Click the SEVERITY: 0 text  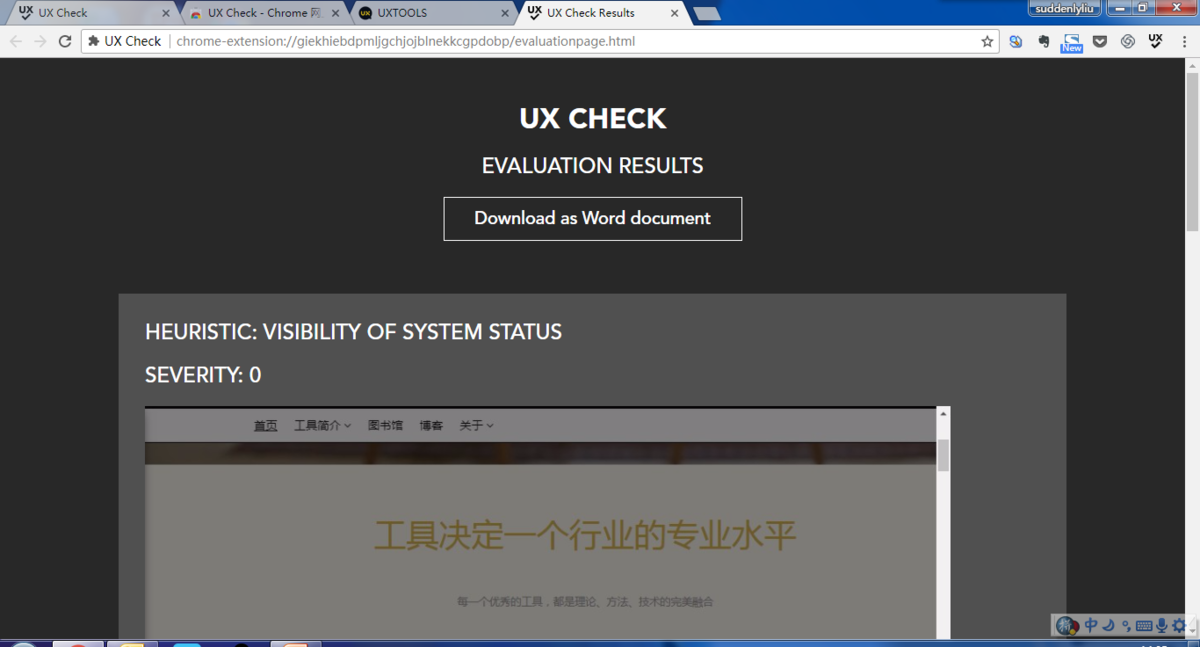tap(203, 375)
